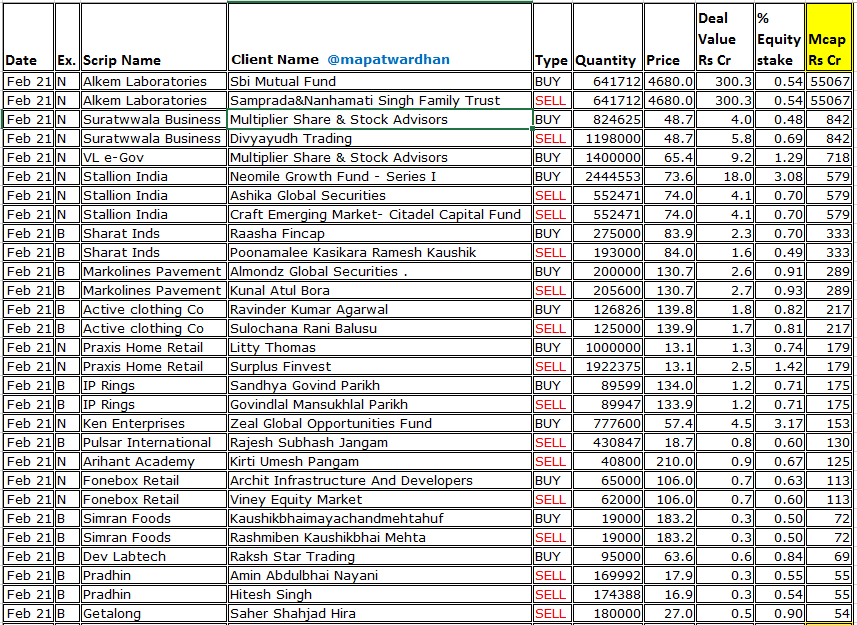Click 'Zeal Global Opportunities Fund' cell
This screenshot has width=857, height=625.
pyautogui.click(x=380, y=423)
